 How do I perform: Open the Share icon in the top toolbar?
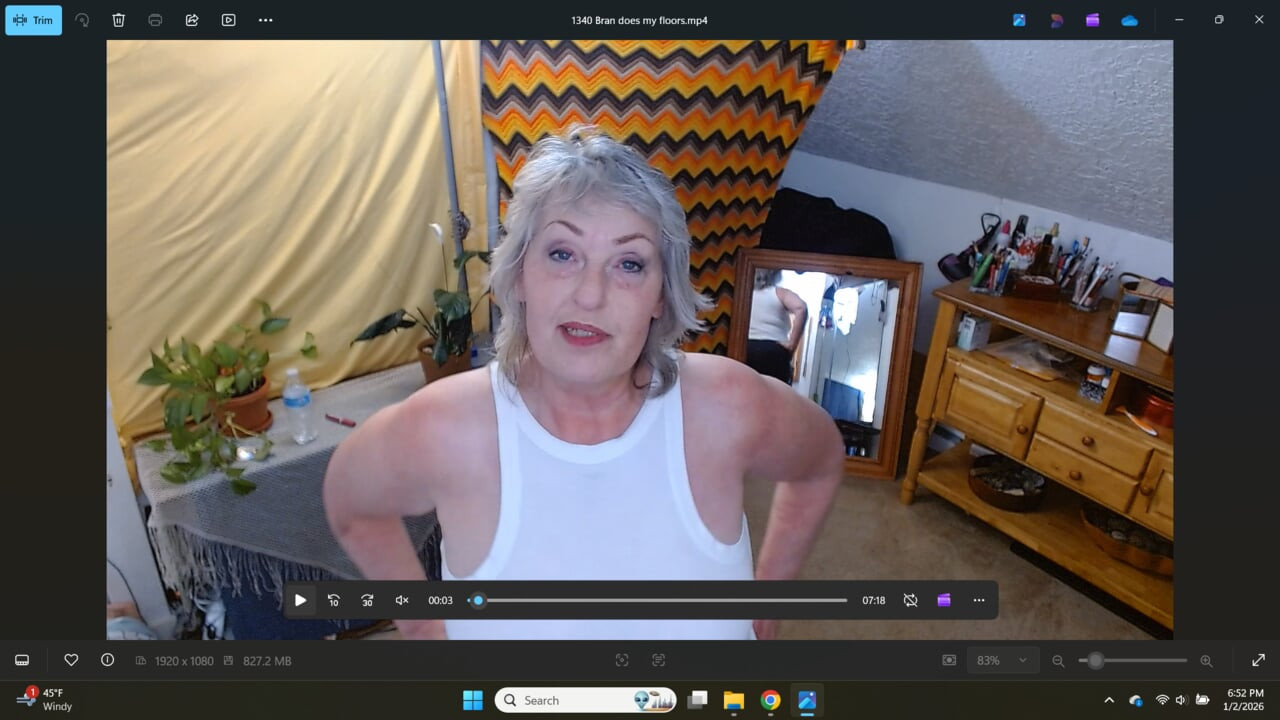[x=192, y=20]
